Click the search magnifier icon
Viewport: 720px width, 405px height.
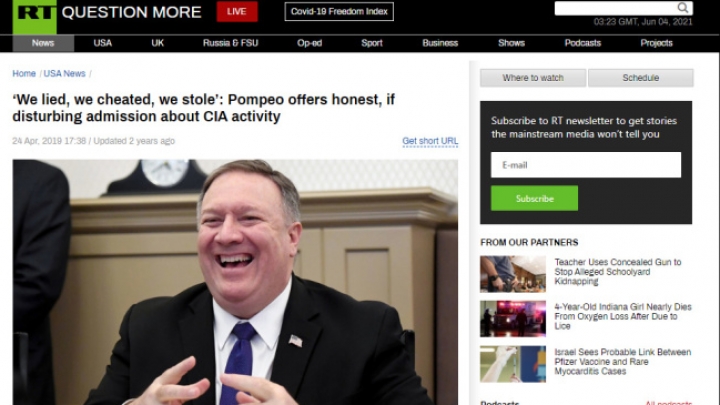tap(683, 7)
